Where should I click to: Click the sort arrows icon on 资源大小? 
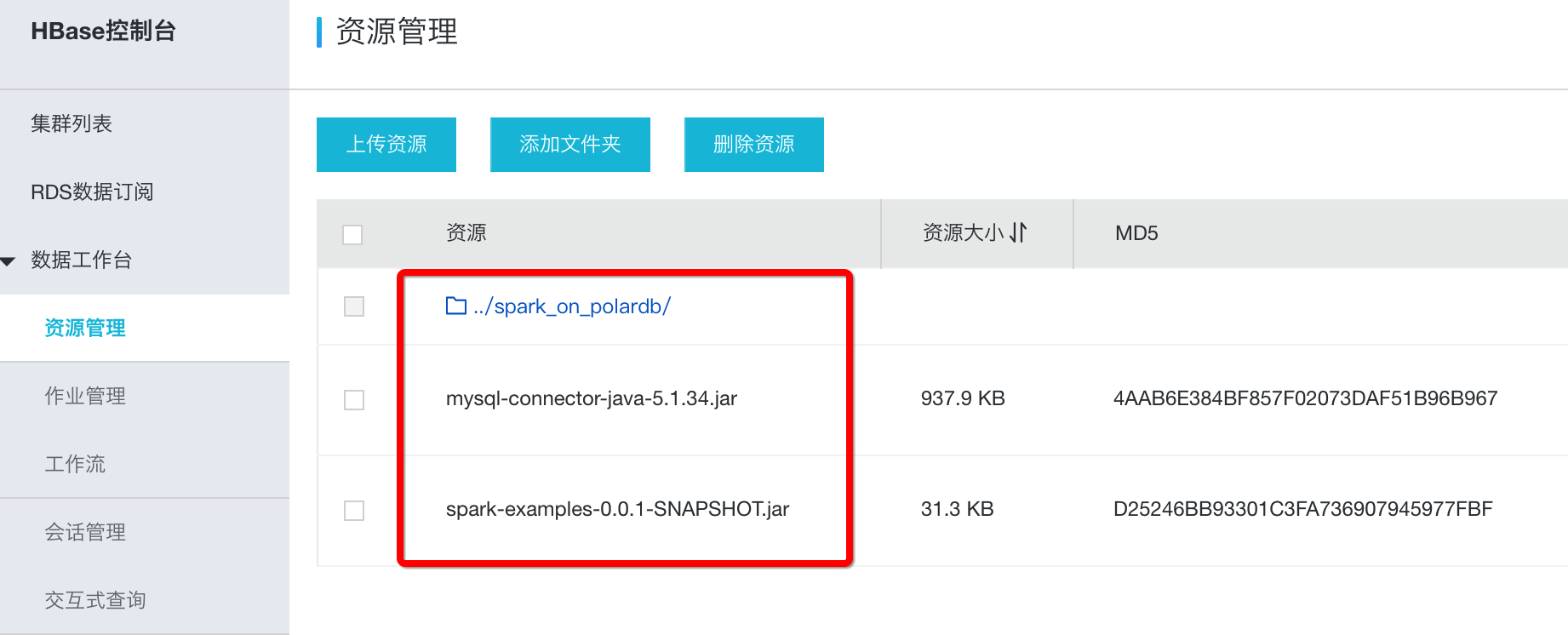[1018, 232]
